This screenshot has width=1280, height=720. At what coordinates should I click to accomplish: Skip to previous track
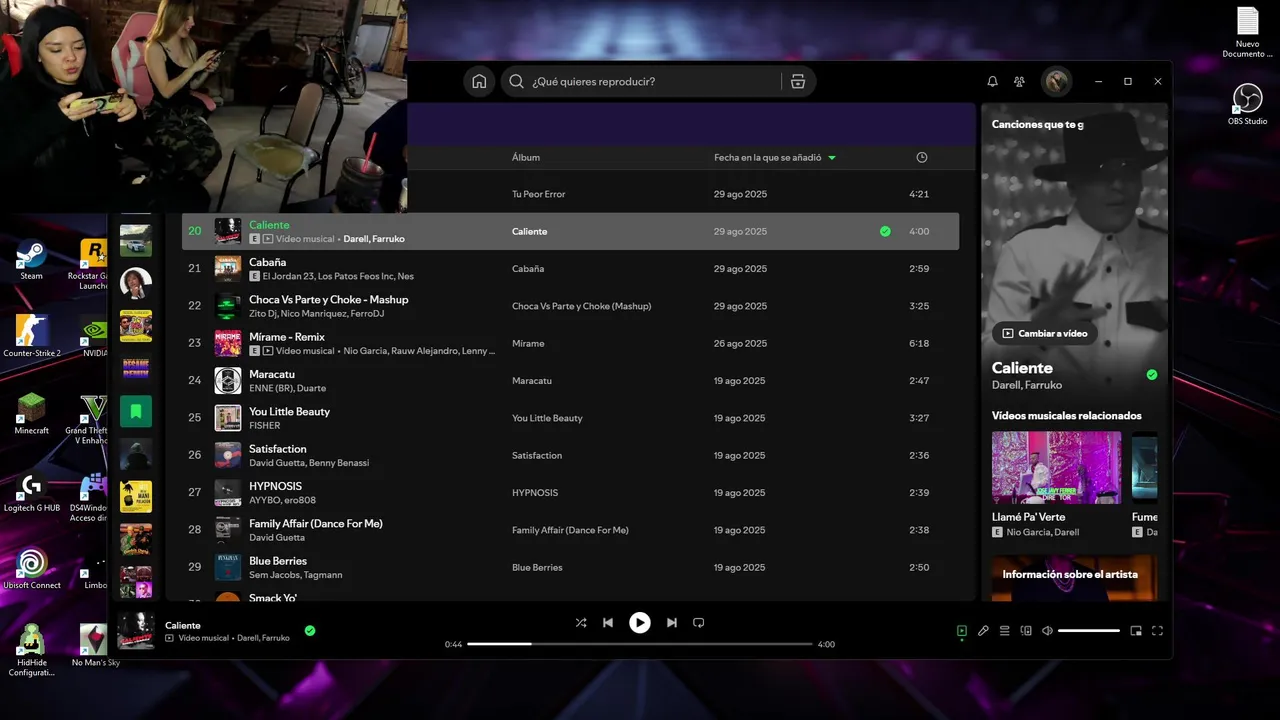coord(608,623)
